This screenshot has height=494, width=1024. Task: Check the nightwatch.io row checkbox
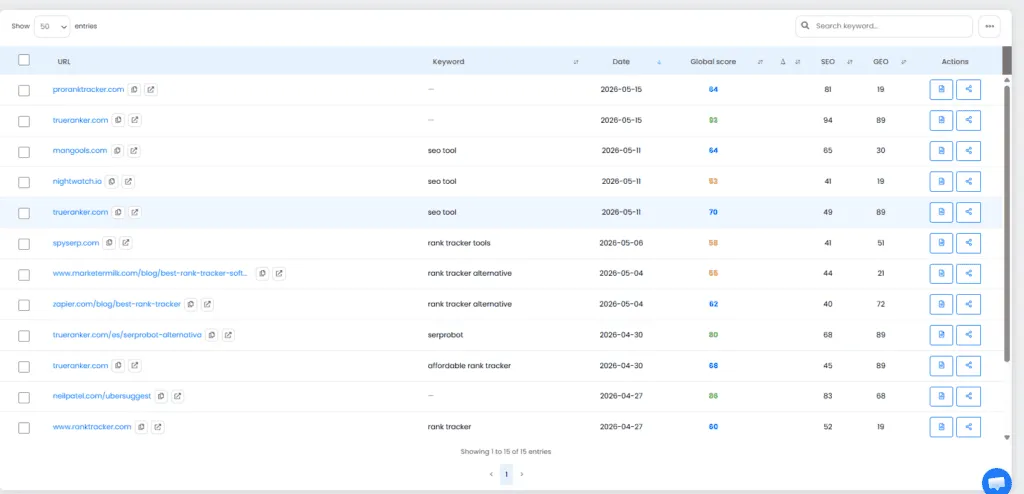point(24,182)
